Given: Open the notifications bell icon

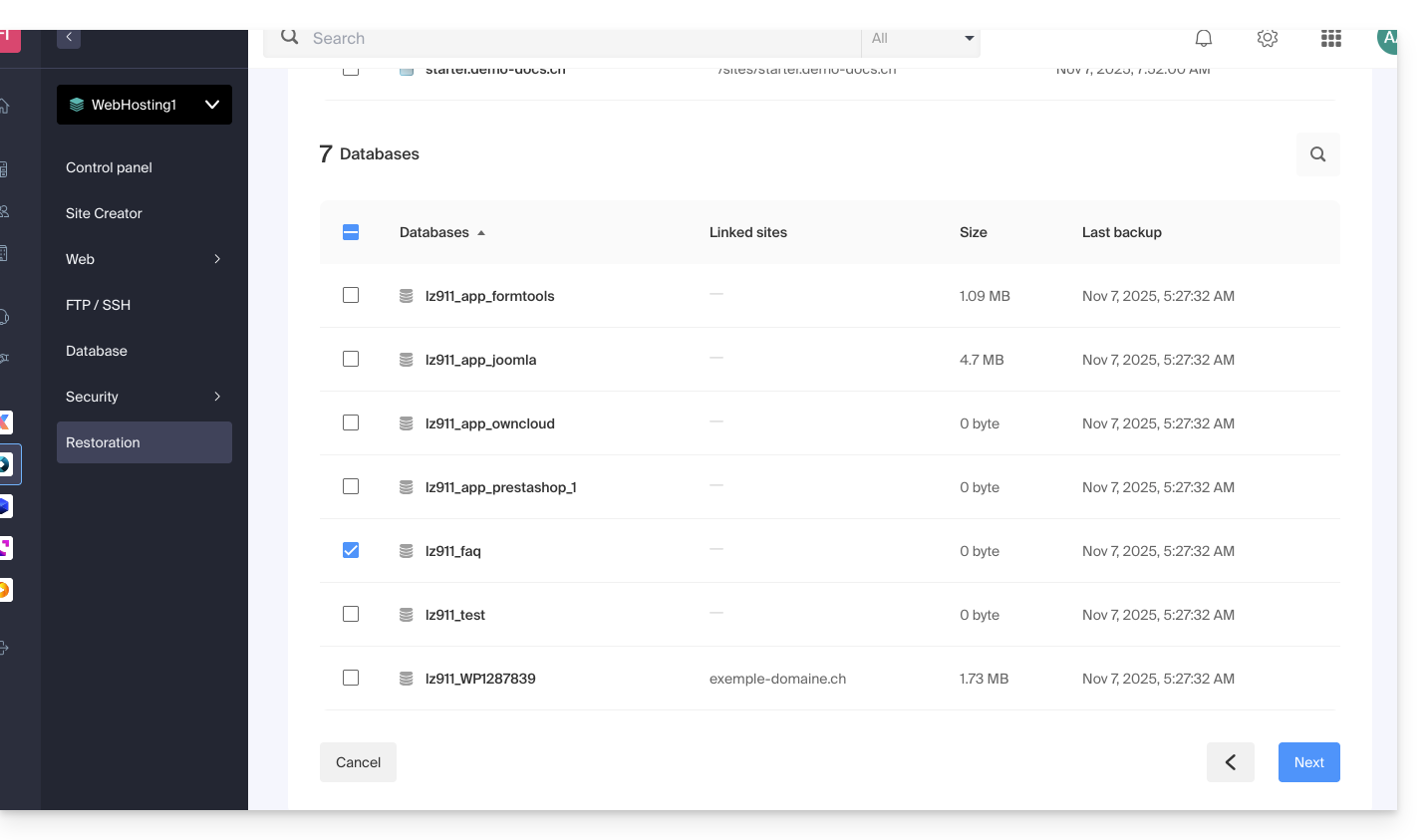Looking at the screenshot, I should [1204, 39].
